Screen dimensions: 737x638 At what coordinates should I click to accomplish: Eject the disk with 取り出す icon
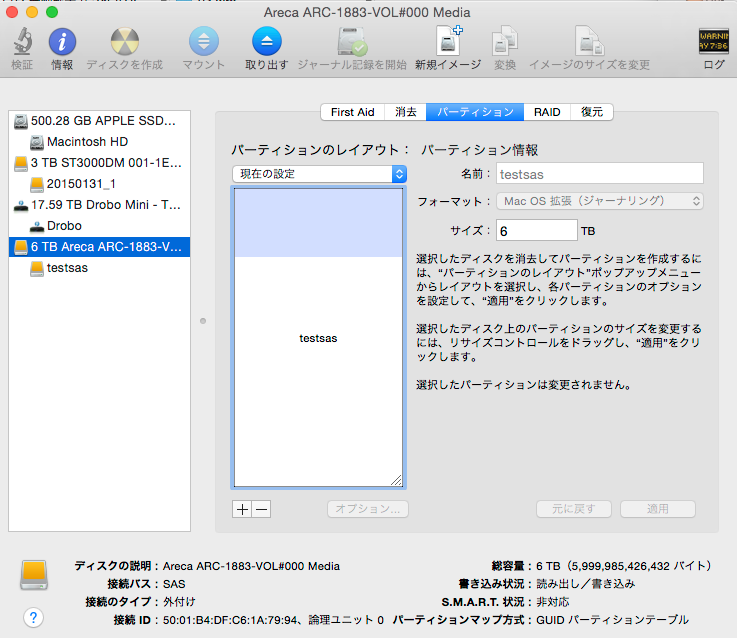pos(267,41)
